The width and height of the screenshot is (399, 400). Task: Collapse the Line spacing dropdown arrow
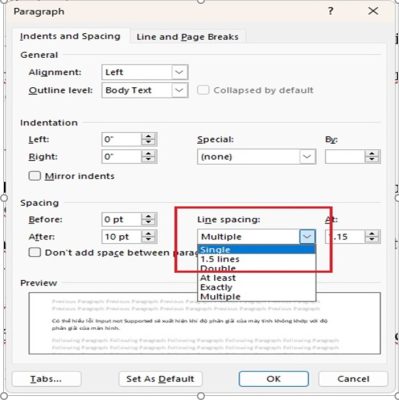click(x=307, y=237)
